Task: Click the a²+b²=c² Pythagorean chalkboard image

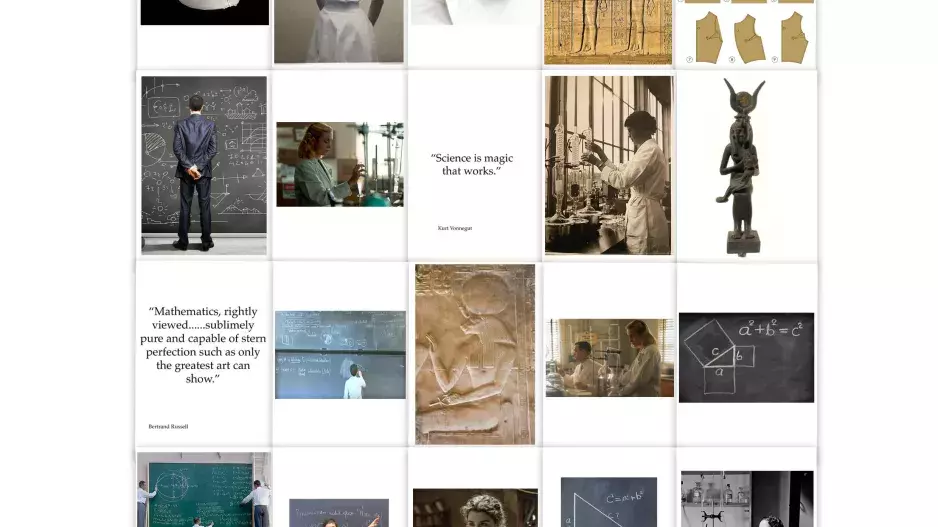Action: pyautogui.click(x=746, y=358)
